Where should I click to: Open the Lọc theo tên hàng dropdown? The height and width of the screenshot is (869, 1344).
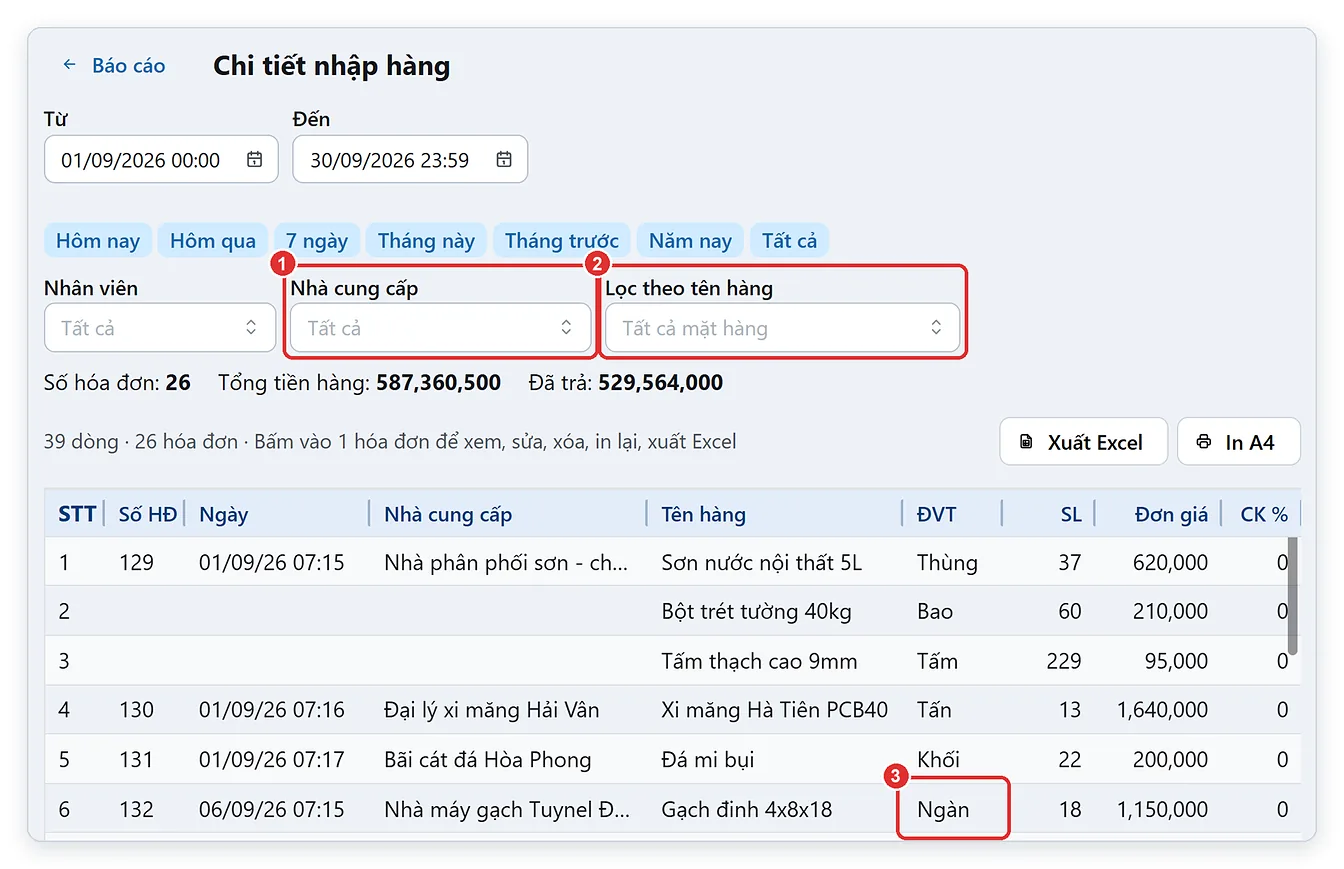click(x=782, y=328)
